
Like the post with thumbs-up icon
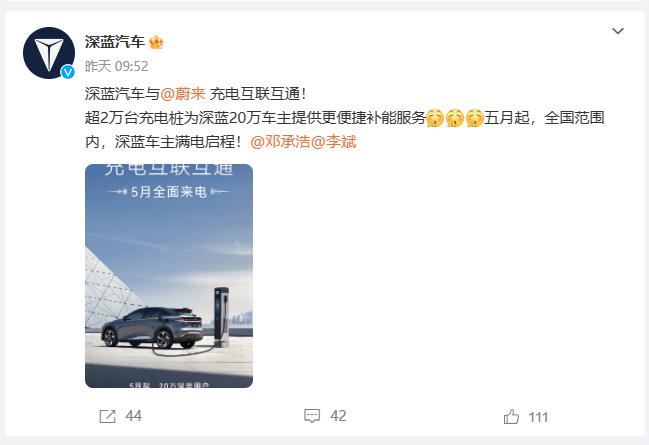[511, 416]
